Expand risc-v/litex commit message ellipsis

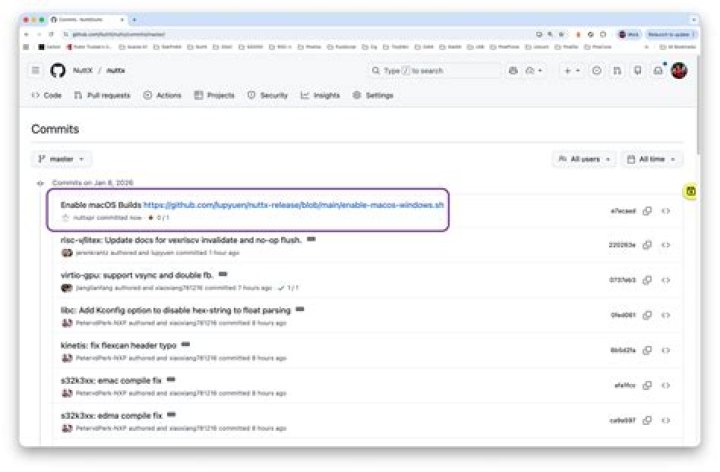pos(311,239)
